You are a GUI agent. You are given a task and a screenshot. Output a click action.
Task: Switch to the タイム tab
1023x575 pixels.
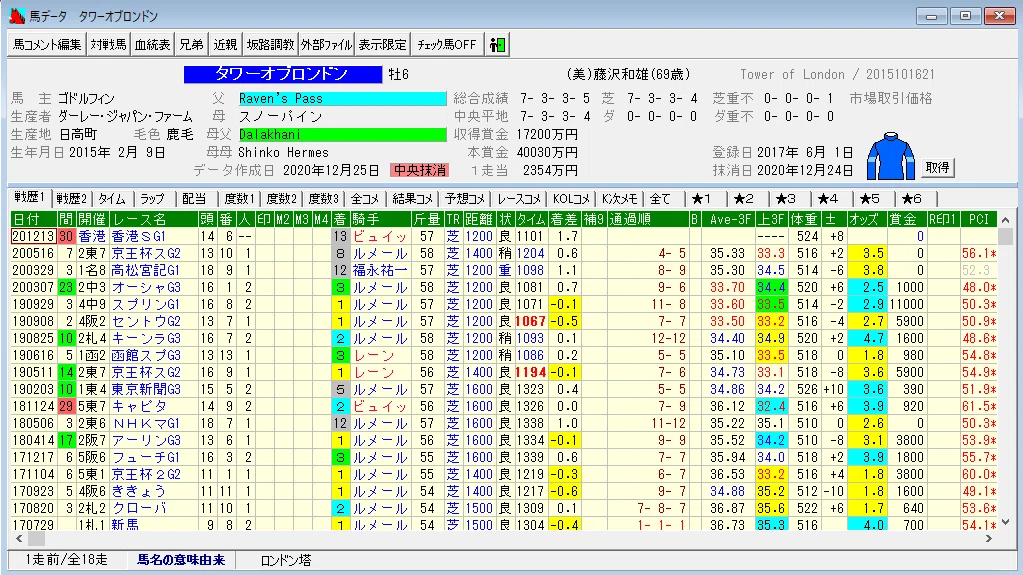pos(112,199)
